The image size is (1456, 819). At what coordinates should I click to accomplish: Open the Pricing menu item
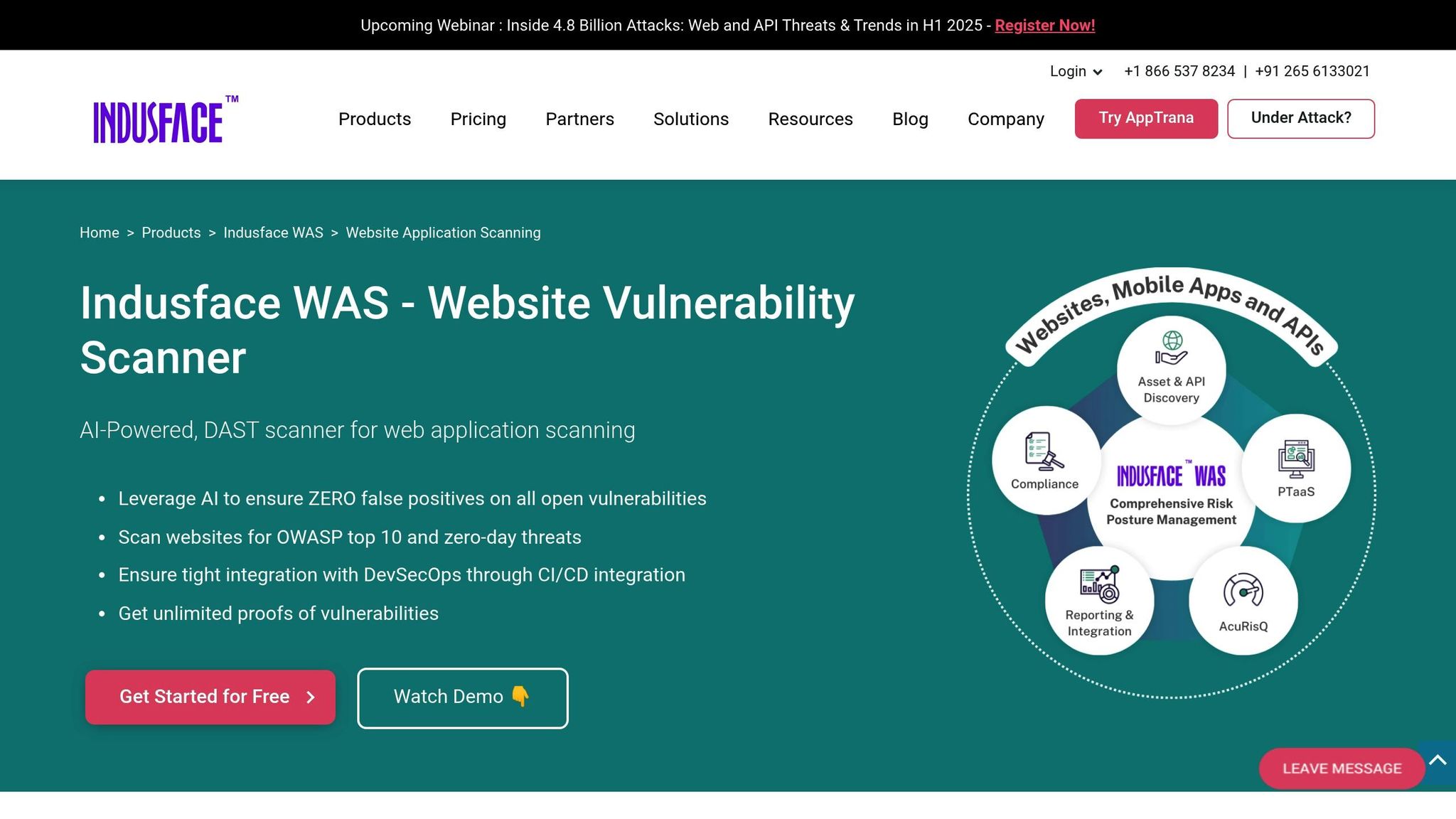[478, 119]
